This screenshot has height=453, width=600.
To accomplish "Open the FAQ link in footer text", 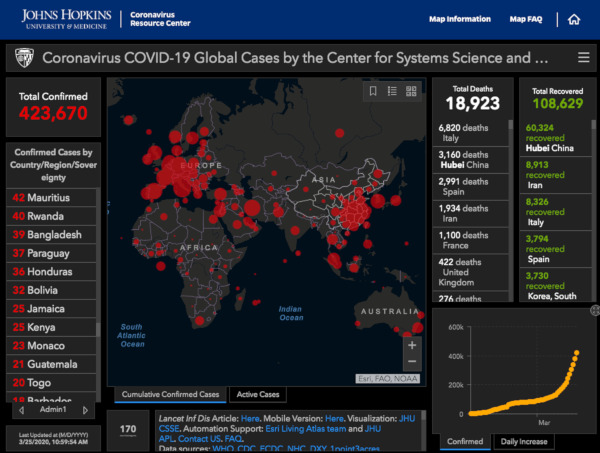I will pyautogui.click(x=233, y=439).
